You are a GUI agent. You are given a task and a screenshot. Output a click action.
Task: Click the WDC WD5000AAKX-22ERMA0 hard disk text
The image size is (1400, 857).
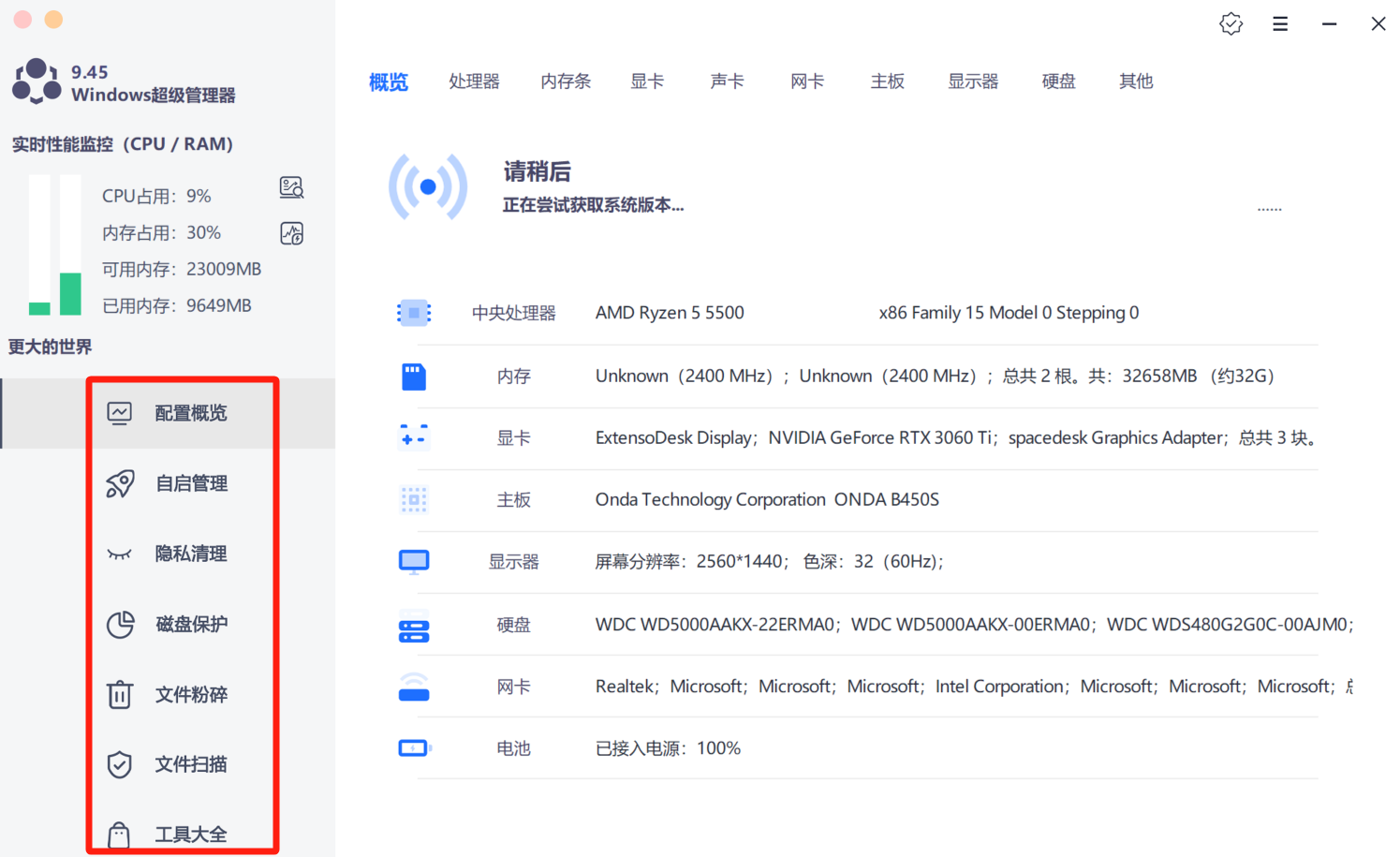click(715, 625)
